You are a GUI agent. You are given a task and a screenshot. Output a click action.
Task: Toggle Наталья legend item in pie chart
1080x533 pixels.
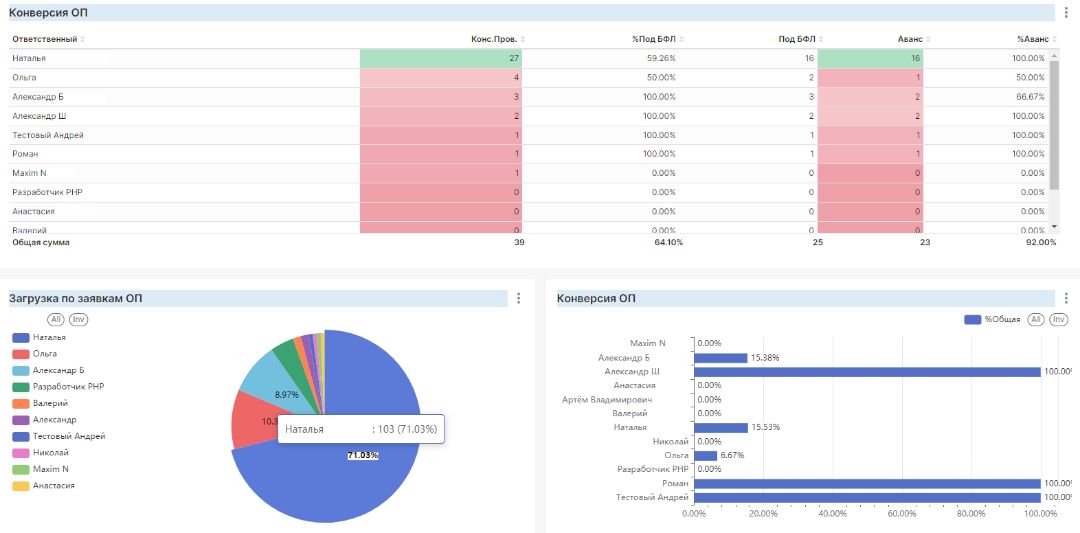(39, 337)
